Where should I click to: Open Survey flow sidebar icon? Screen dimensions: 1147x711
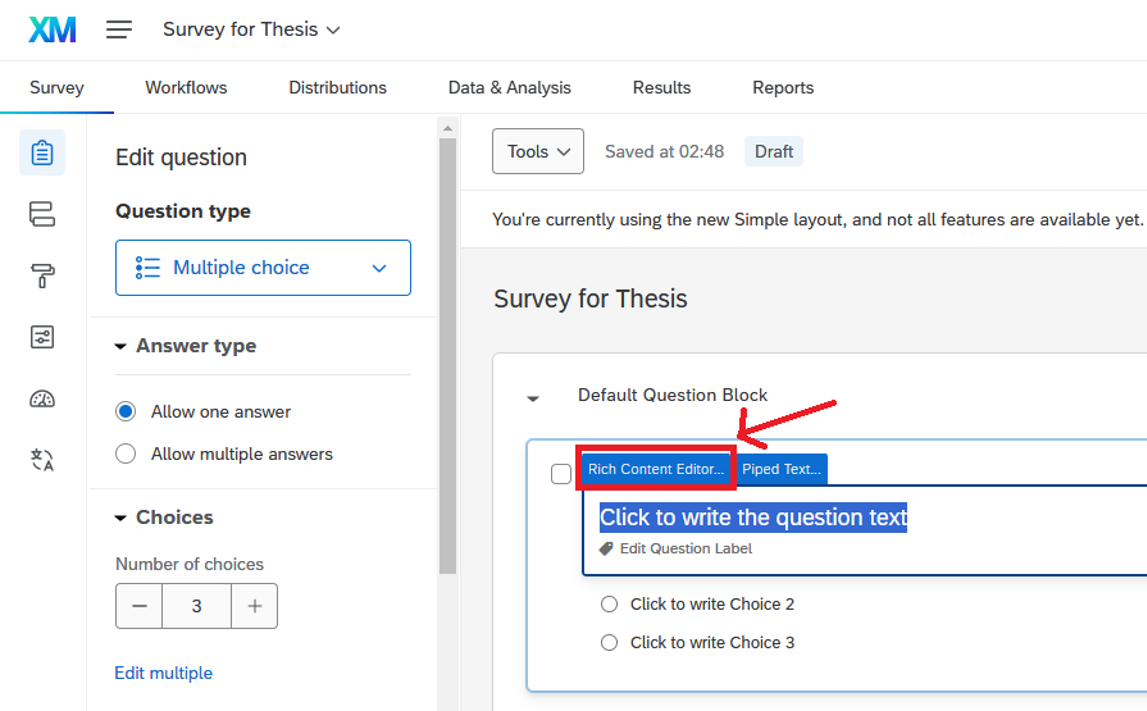tap(42, 214)
